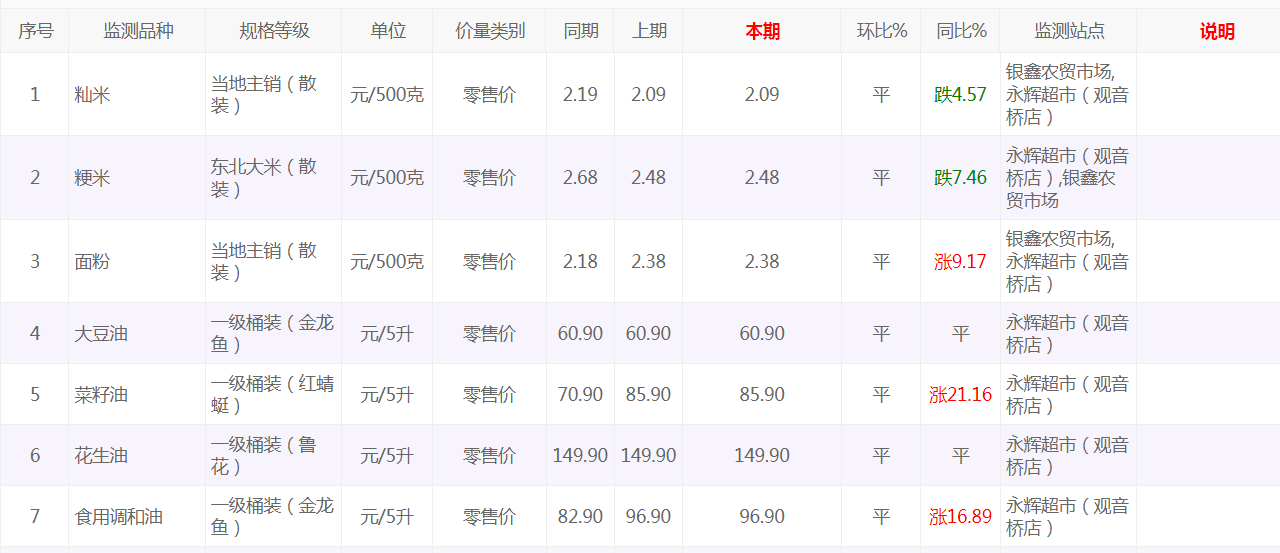Click the 籼米 product name cell

[x=92, y=95]
